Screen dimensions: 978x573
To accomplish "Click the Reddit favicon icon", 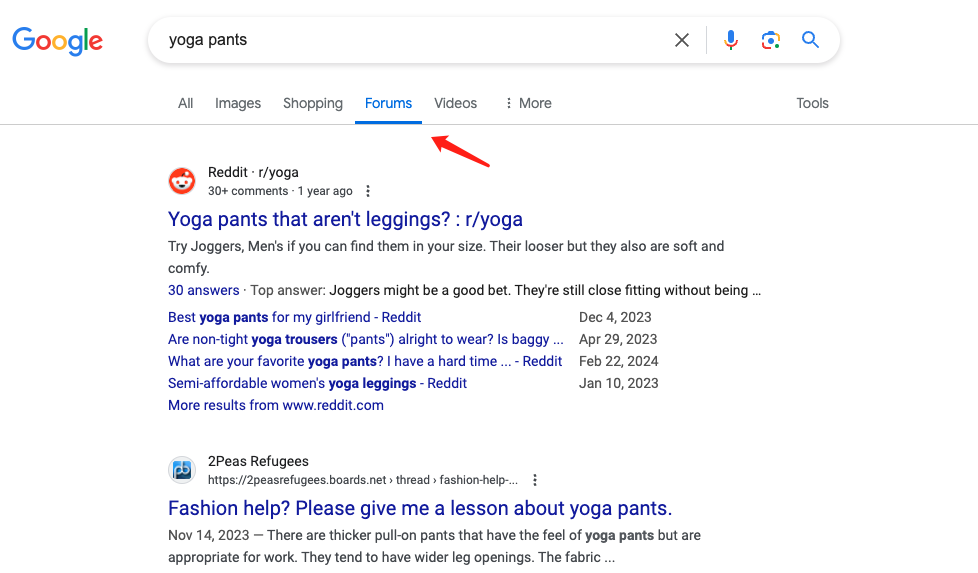I will pos(182,181).
